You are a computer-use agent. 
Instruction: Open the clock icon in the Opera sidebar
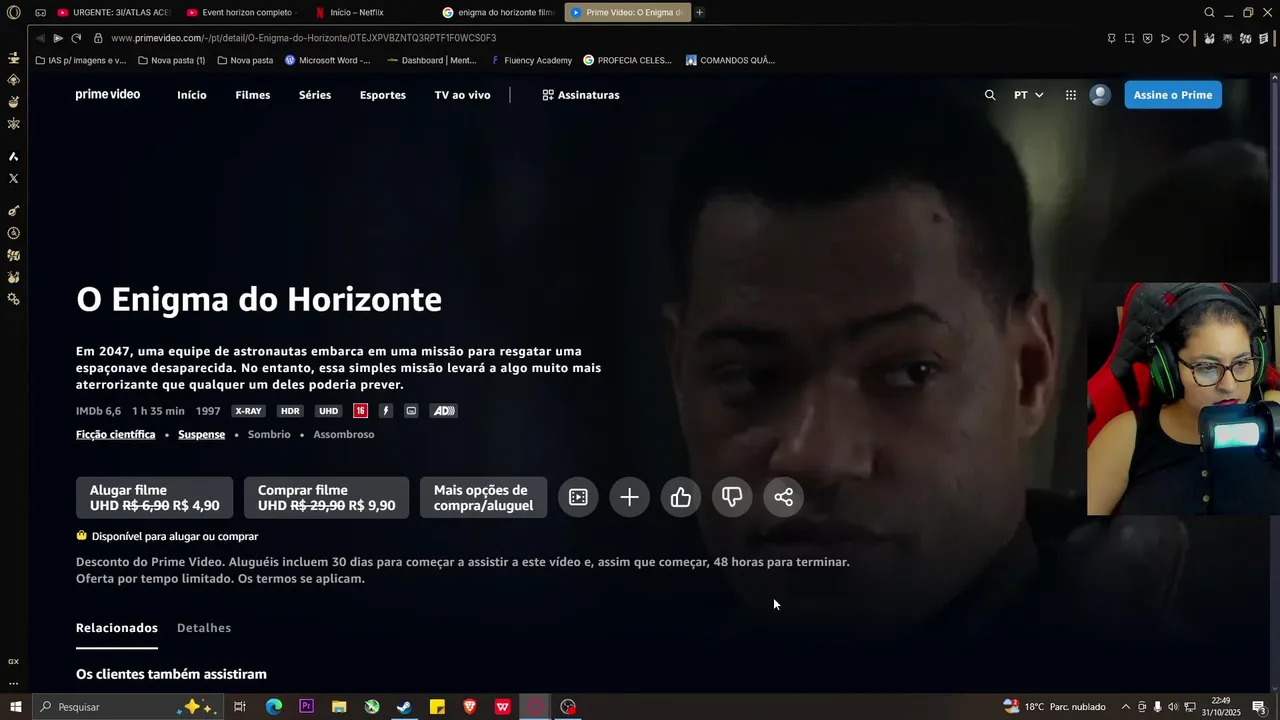pyautogui.click(x=13, y=233)
